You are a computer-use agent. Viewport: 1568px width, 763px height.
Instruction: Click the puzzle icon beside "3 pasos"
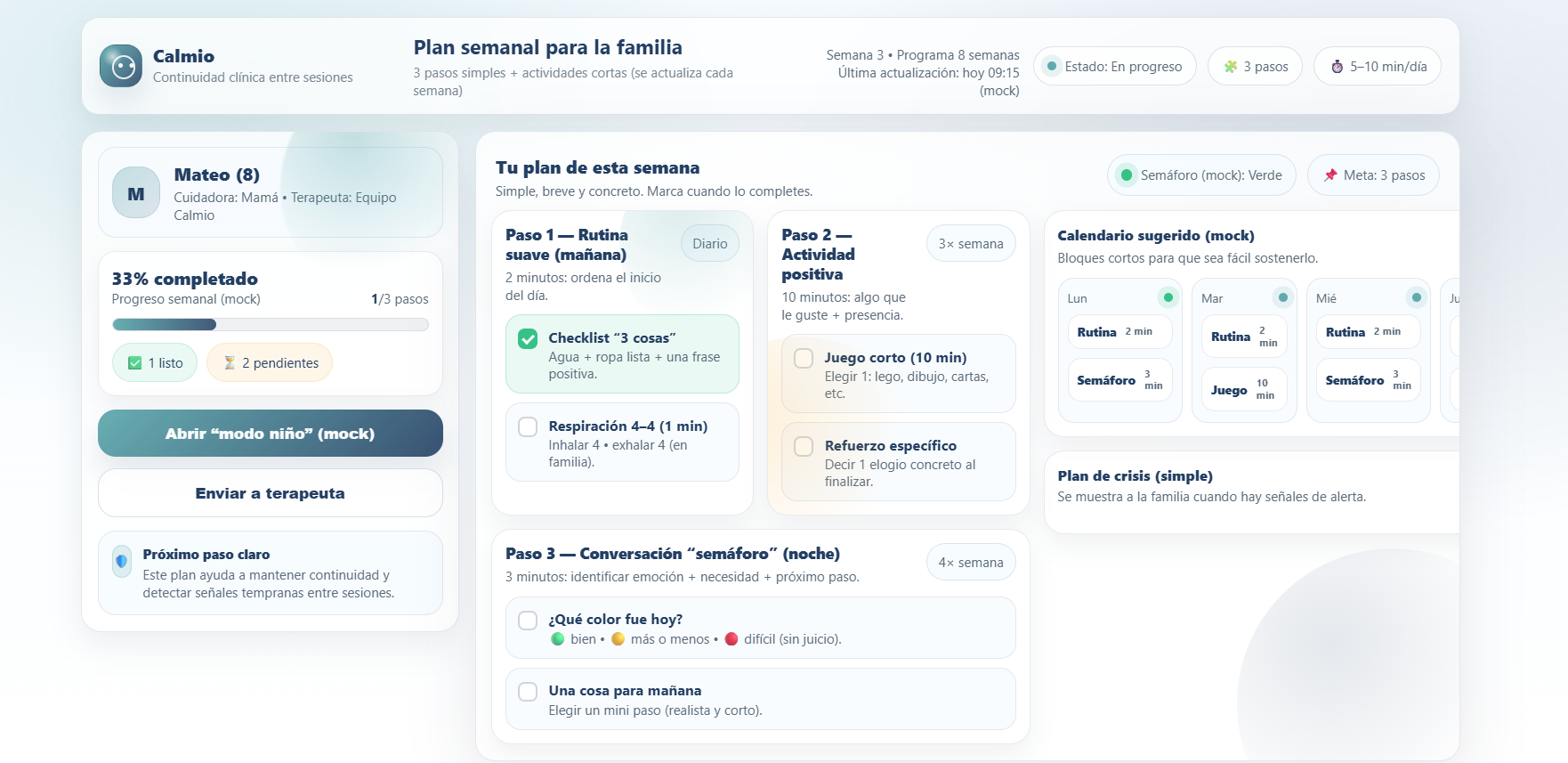tap(1233, 66)
